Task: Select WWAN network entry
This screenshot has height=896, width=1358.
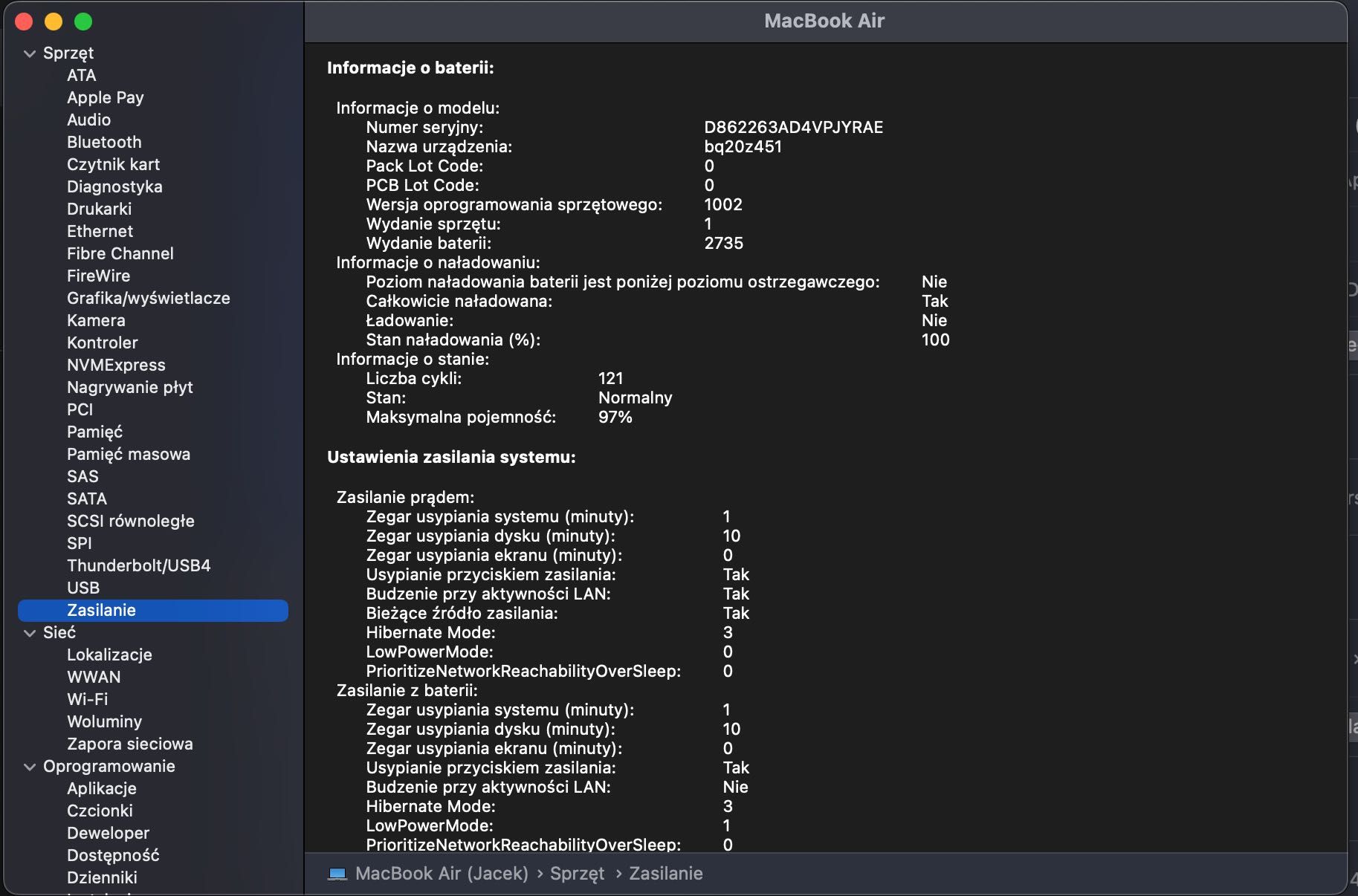Action: tap(94, 677)
